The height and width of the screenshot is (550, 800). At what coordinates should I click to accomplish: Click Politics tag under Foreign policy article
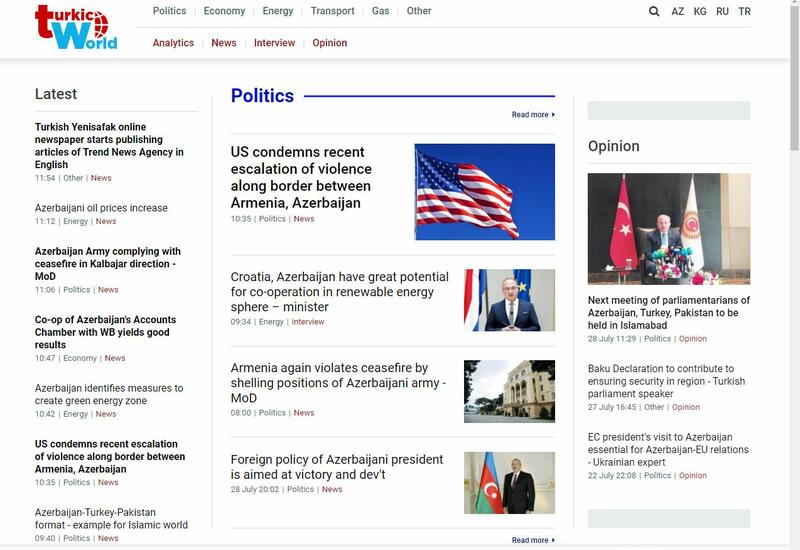pyautogui.click(x=301, y=489)
